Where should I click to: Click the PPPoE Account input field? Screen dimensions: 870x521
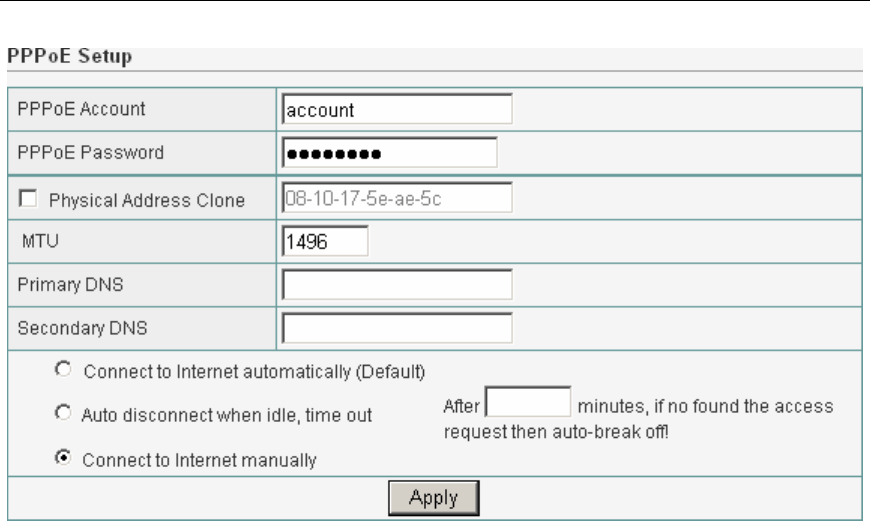pyautogui.click(x=397, y=111)
